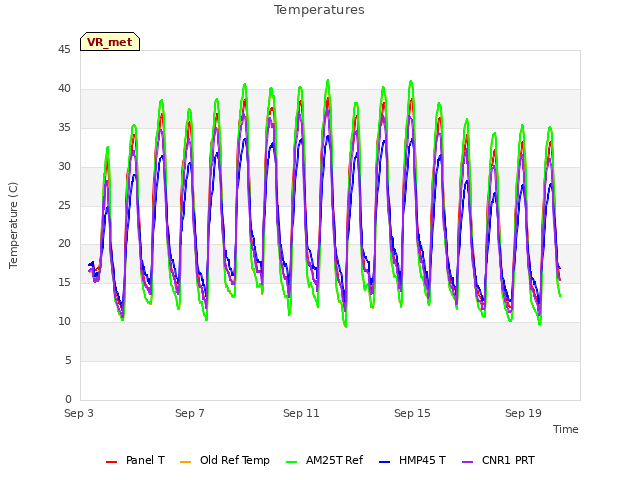Image resolution: width=640 pixels, height=480 pixels.
Task: Toggle the HMP45 T legend entry
Action: pos(412,460)
